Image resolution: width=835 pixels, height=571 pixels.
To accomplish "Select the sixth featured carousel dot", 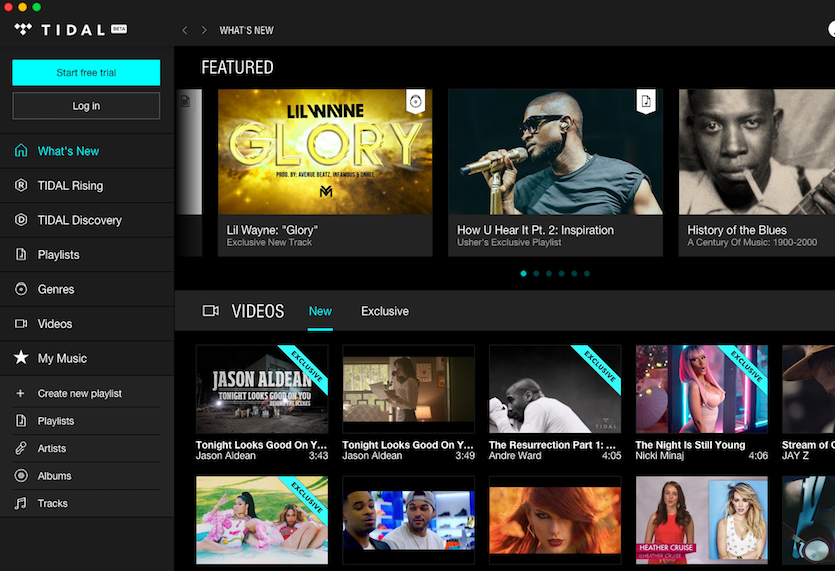I will pyautogui.click(x=587, y=273).
